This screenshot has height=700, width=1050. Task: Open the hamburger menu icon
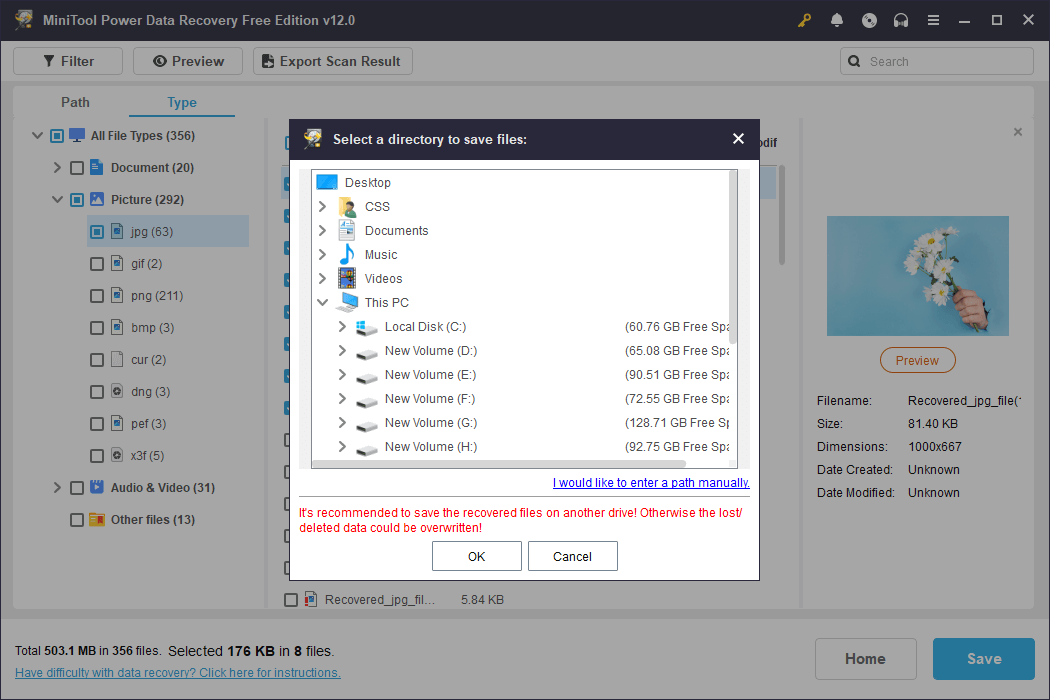pos(933,20)
